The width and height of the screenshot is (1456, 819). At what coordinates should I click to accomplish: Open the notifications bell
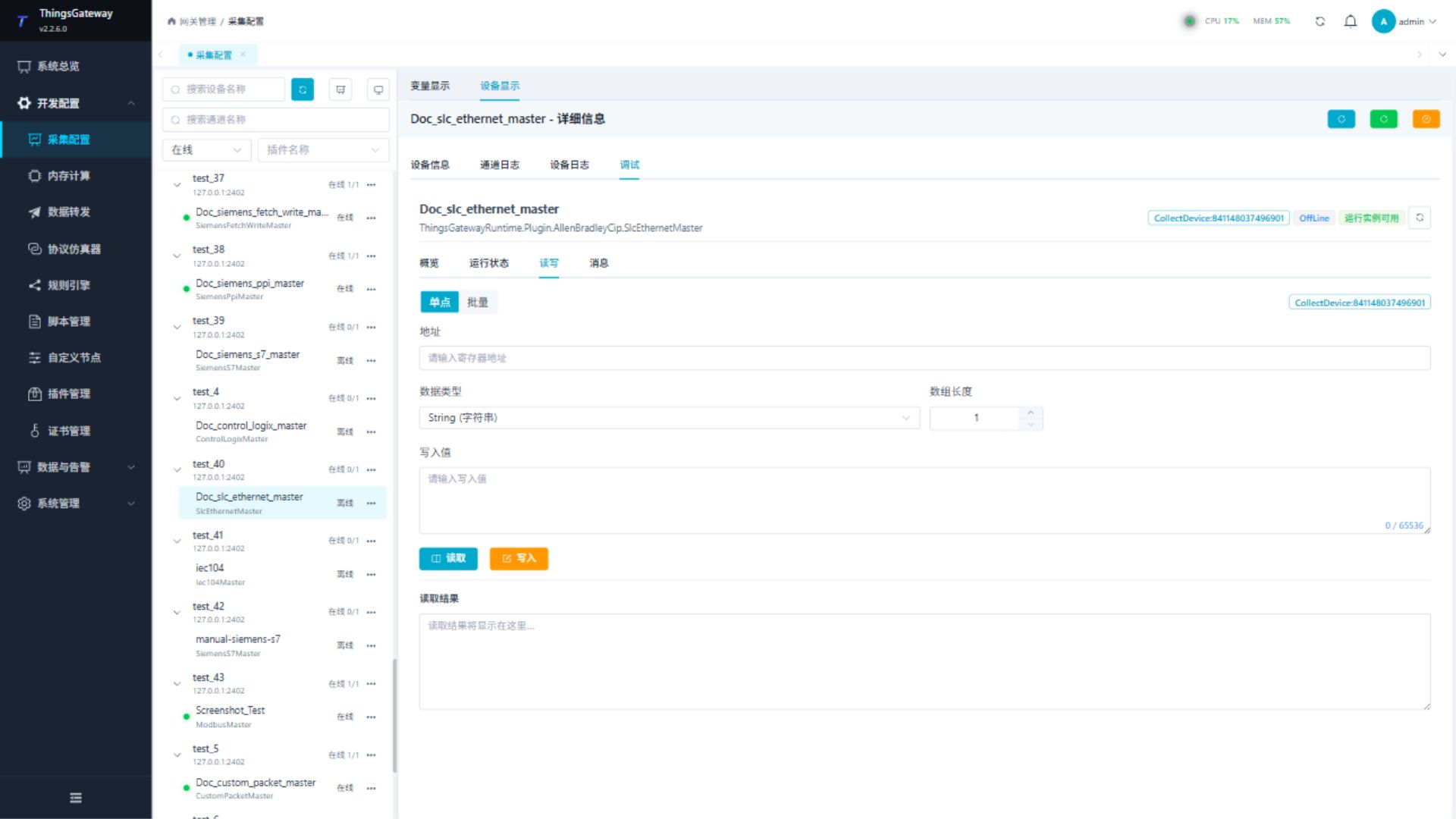click(x=1351, y=21)
